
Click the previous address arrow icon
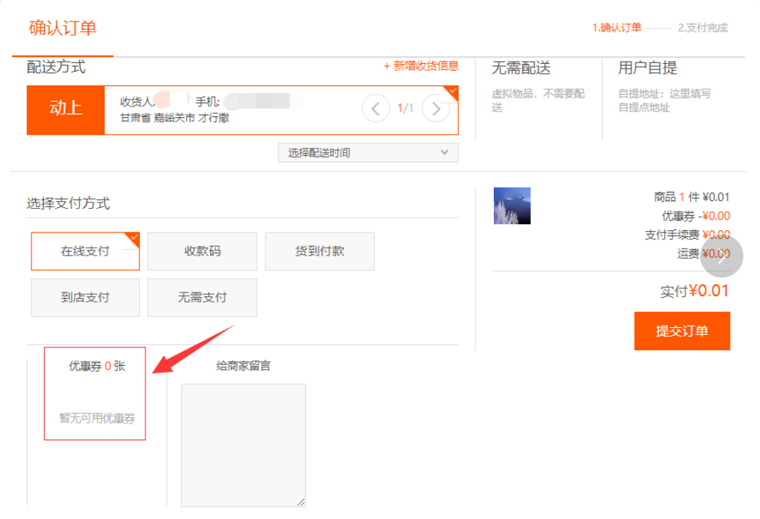(x=376, y=108)
